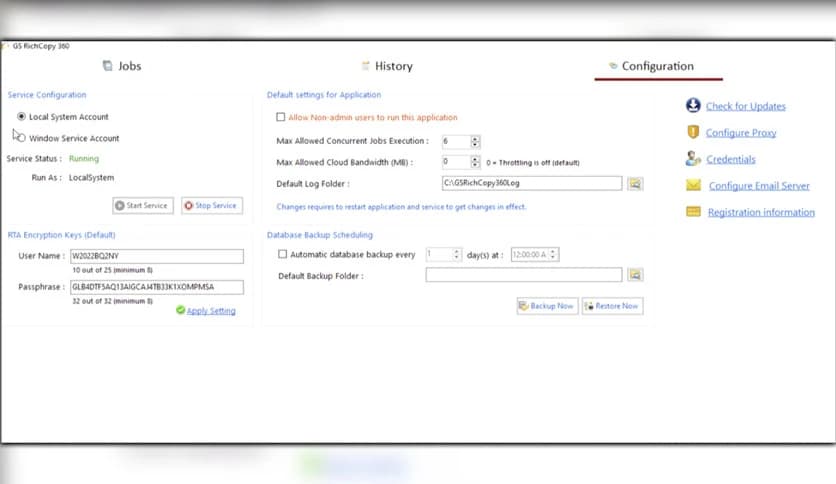Click into the User Name field
This screenshot has height=484, width=836.
(157, 256)
